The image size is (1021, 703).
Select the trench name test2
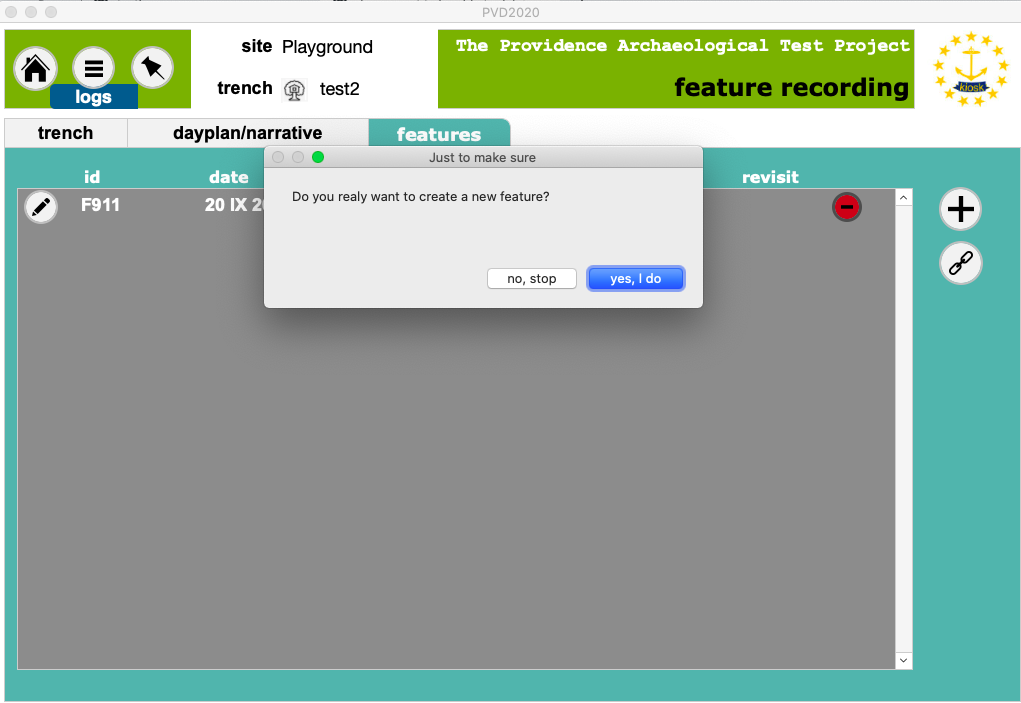click(339, 89)
